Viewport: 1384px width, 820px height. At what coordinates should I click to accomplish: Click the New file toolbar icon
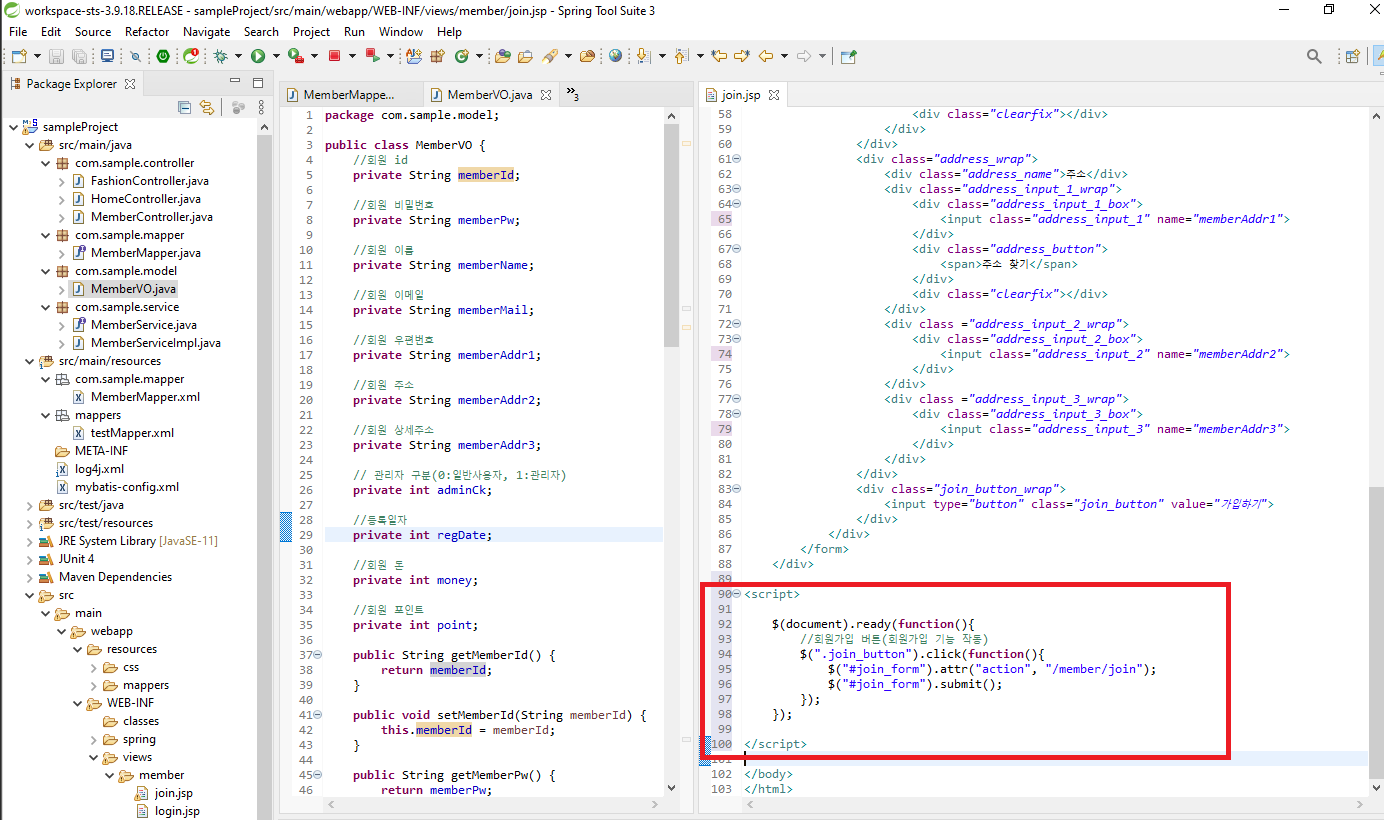point(19,57)
